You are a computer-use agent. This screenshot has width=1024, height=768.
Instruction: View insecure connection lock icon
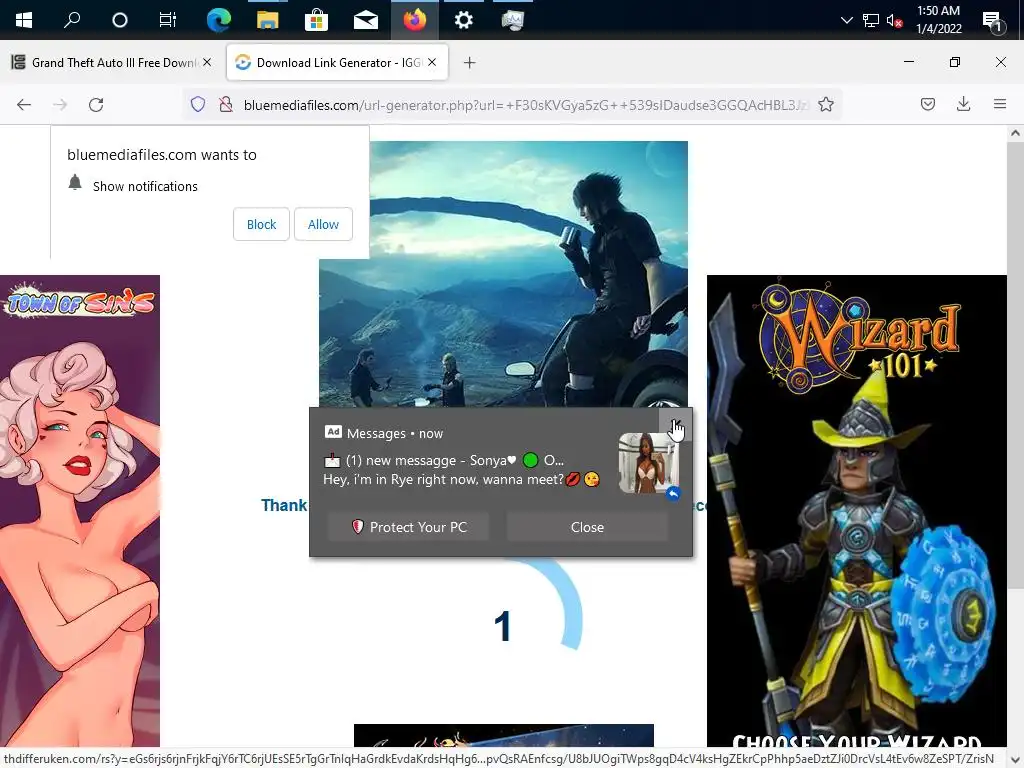click(x=226, y=104)
